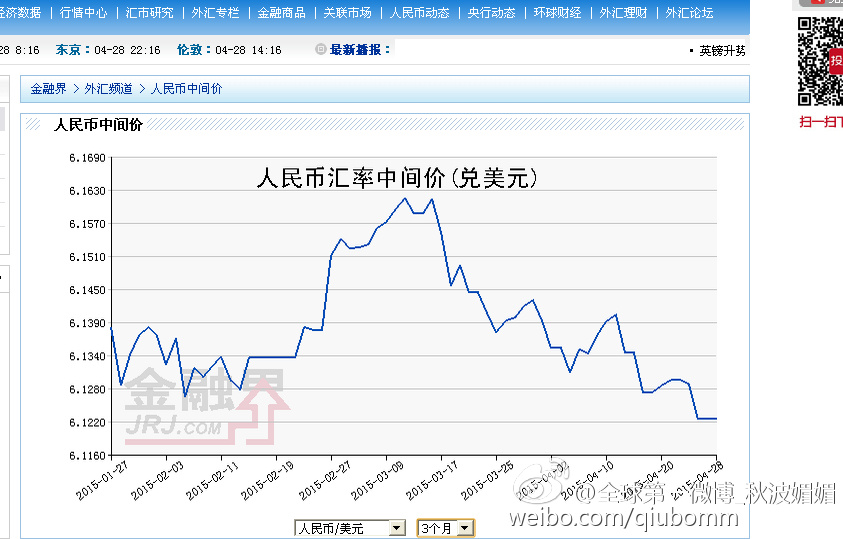
Task: Open the 金融商品 nav item
Action: [x=281, y=13]
